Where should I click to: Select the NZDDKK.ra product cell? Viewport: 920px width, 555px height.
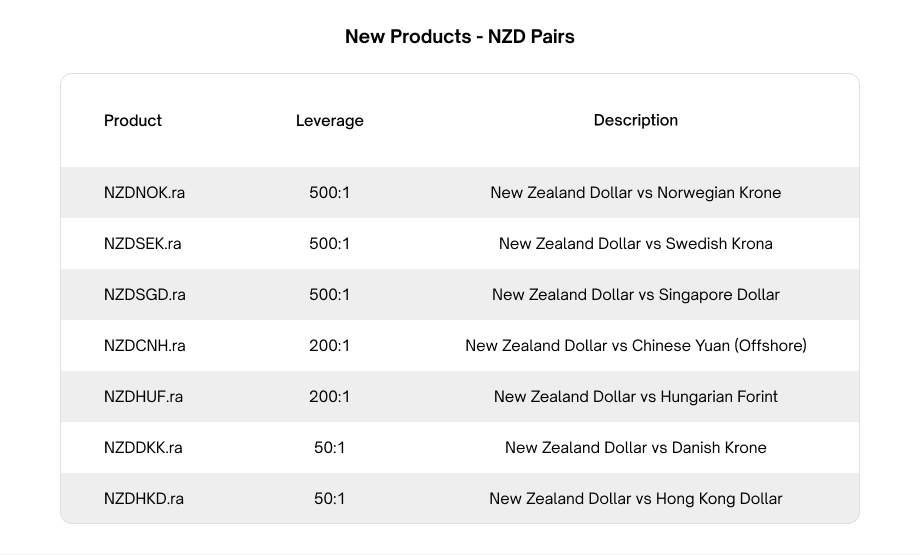[143, 448]
